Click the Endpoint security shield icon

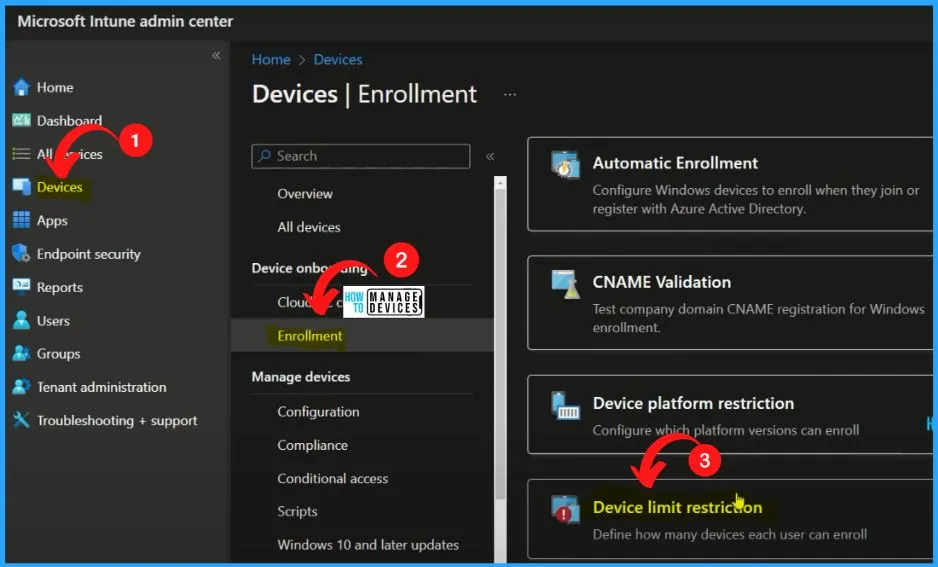[x=22, y=254]
